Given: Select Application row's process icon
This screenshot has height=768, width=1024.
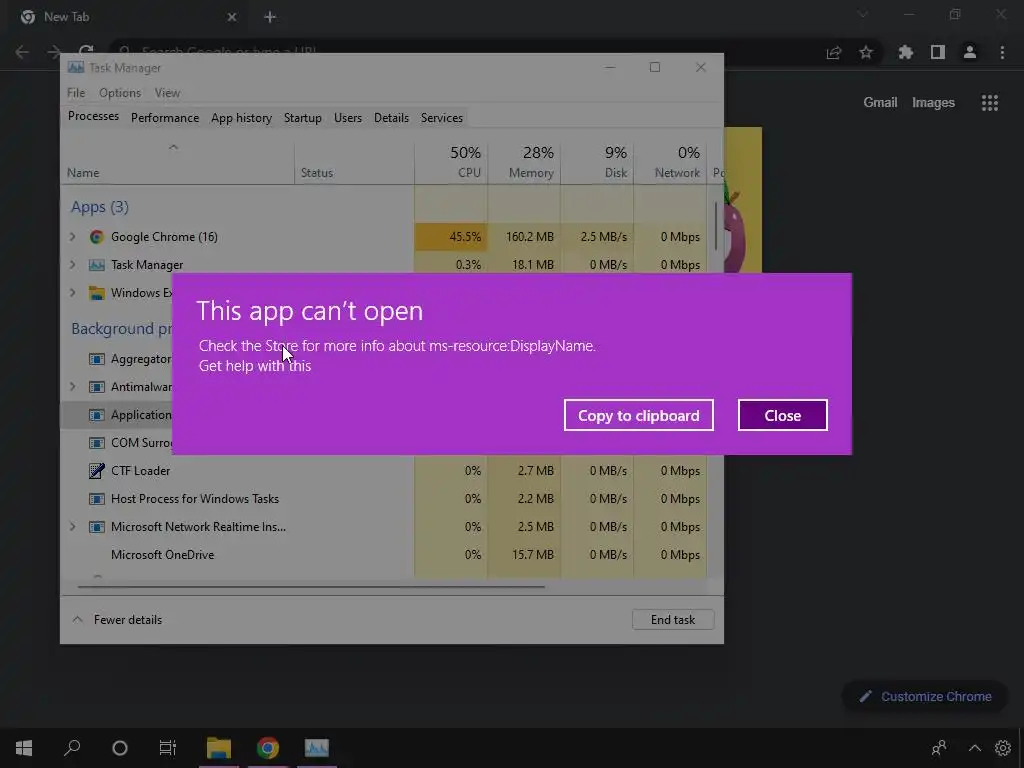Looking at the screenshot, I should [x=97, y=415].
